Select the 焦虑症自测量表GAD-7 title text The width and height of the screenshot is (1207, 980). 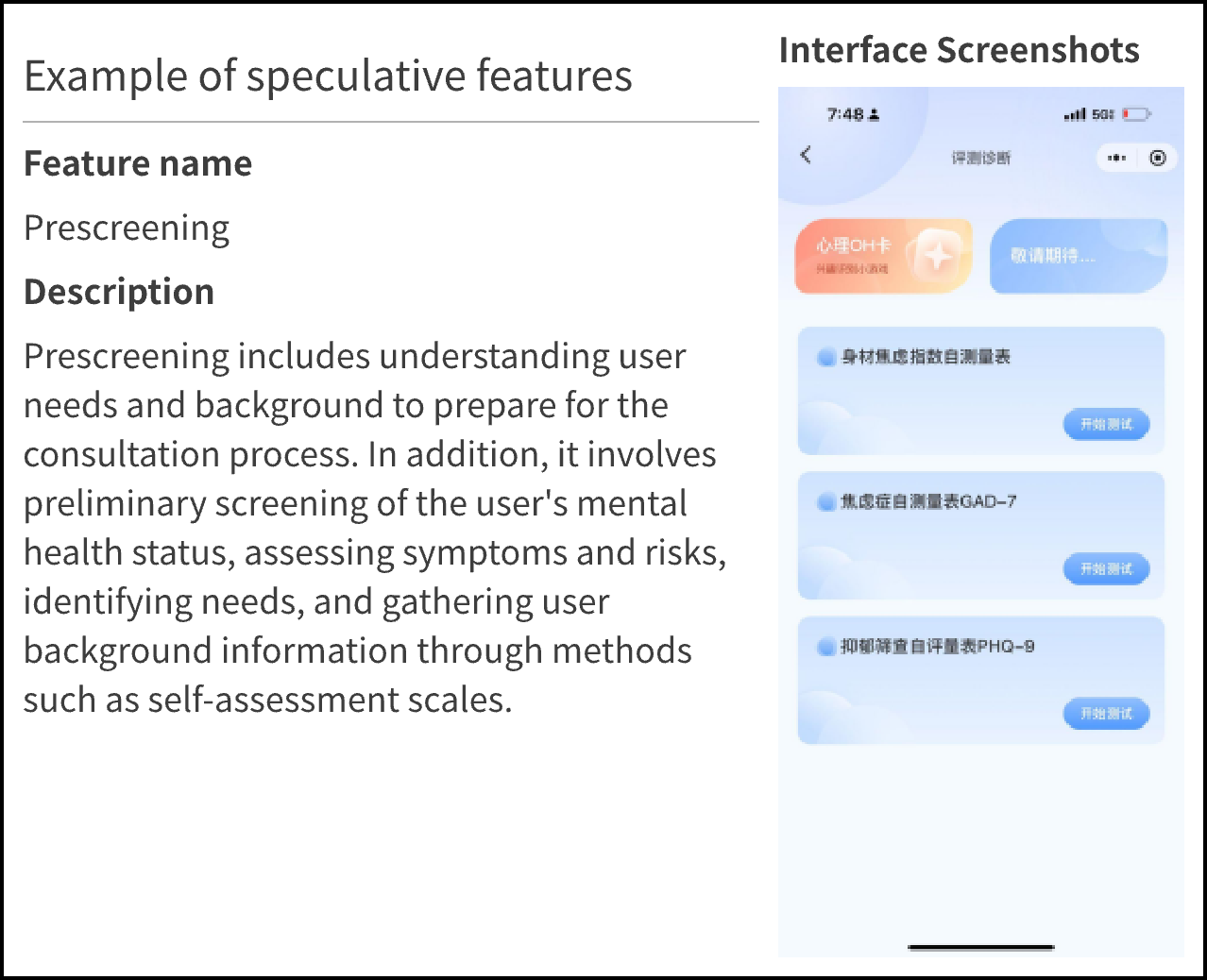928,502
